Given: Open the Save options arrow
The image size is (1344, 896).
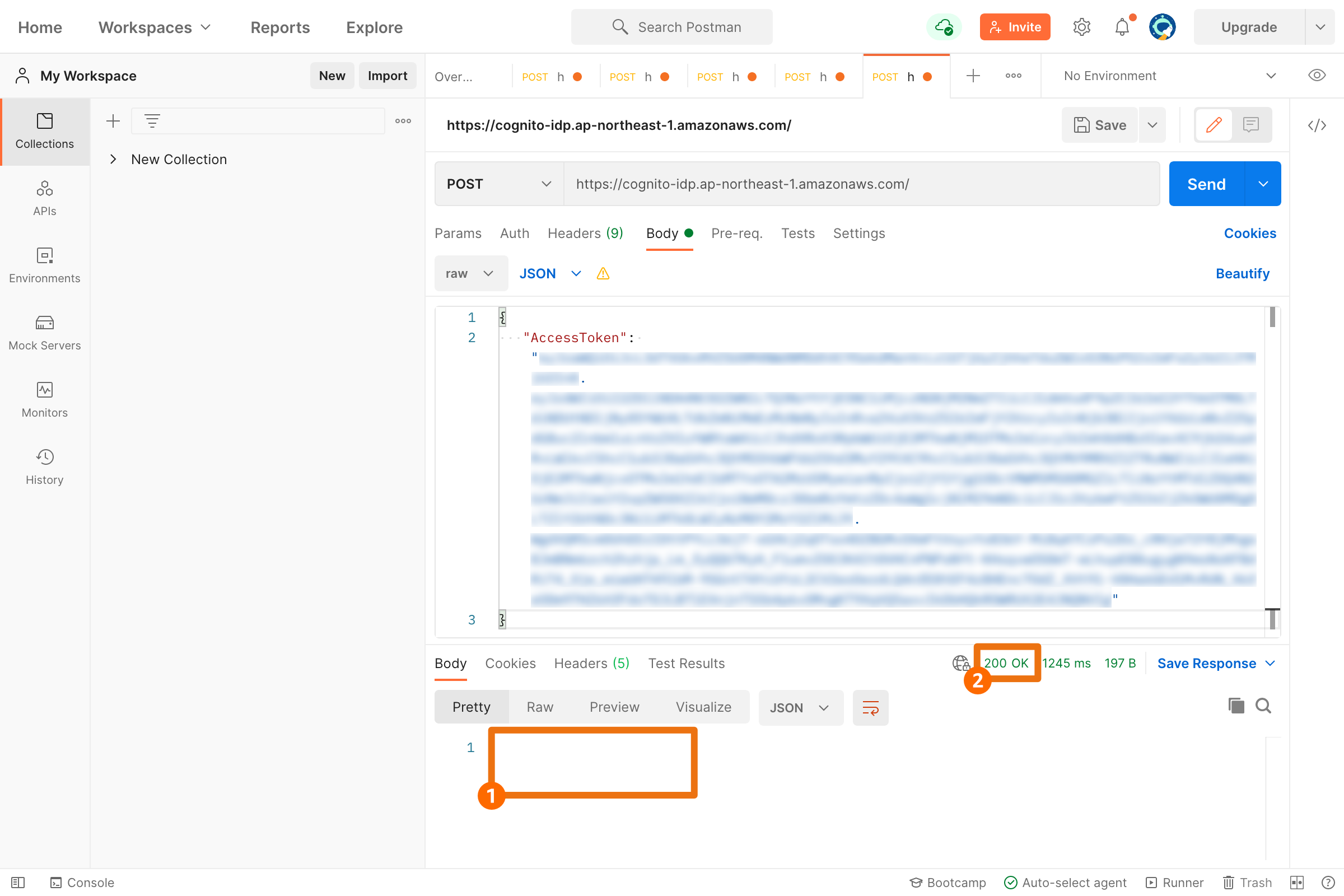Looking at the screenshot, I should point(1152,124).
